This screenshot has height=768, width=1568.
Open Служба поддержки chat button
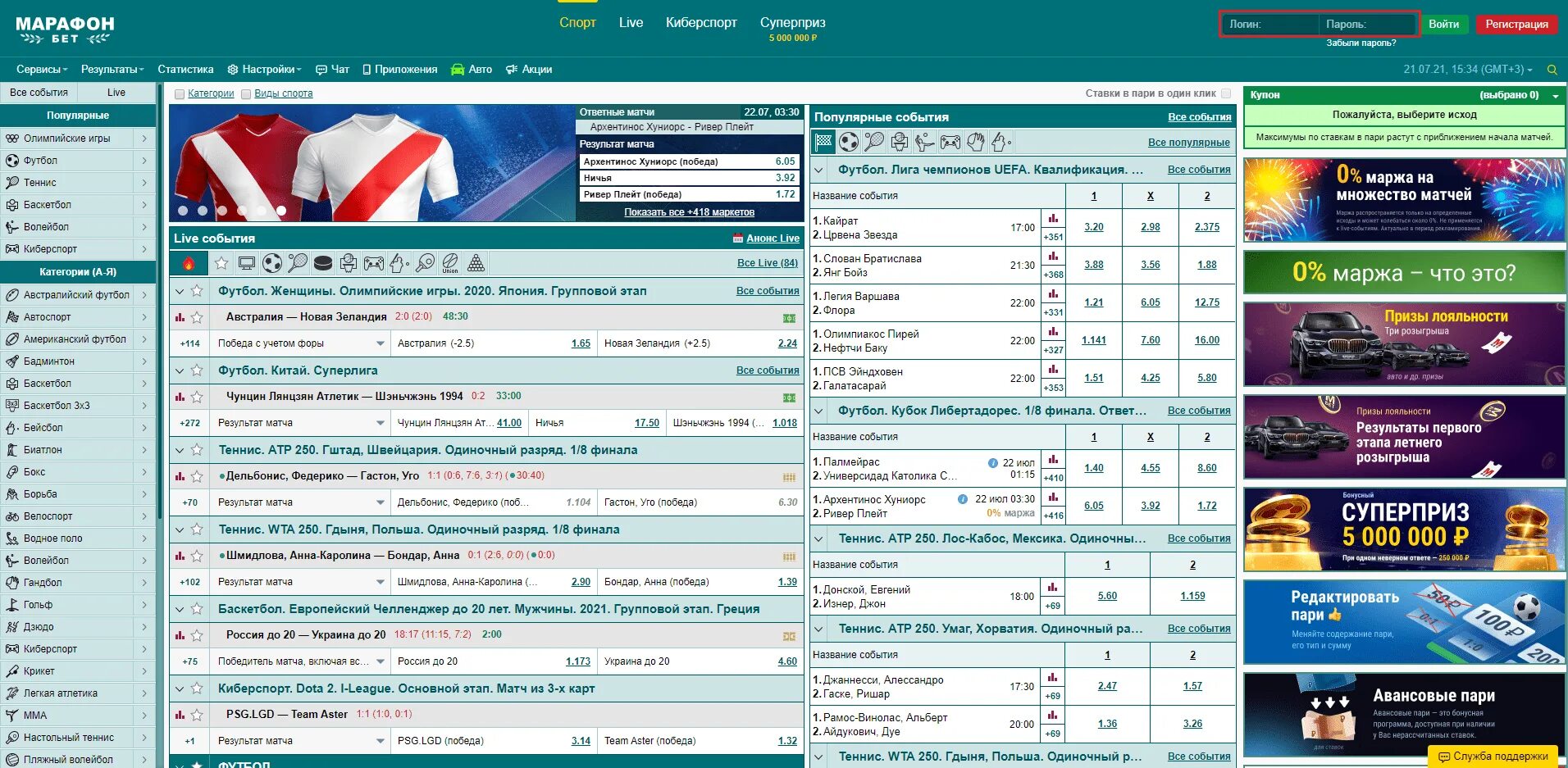1493,757
